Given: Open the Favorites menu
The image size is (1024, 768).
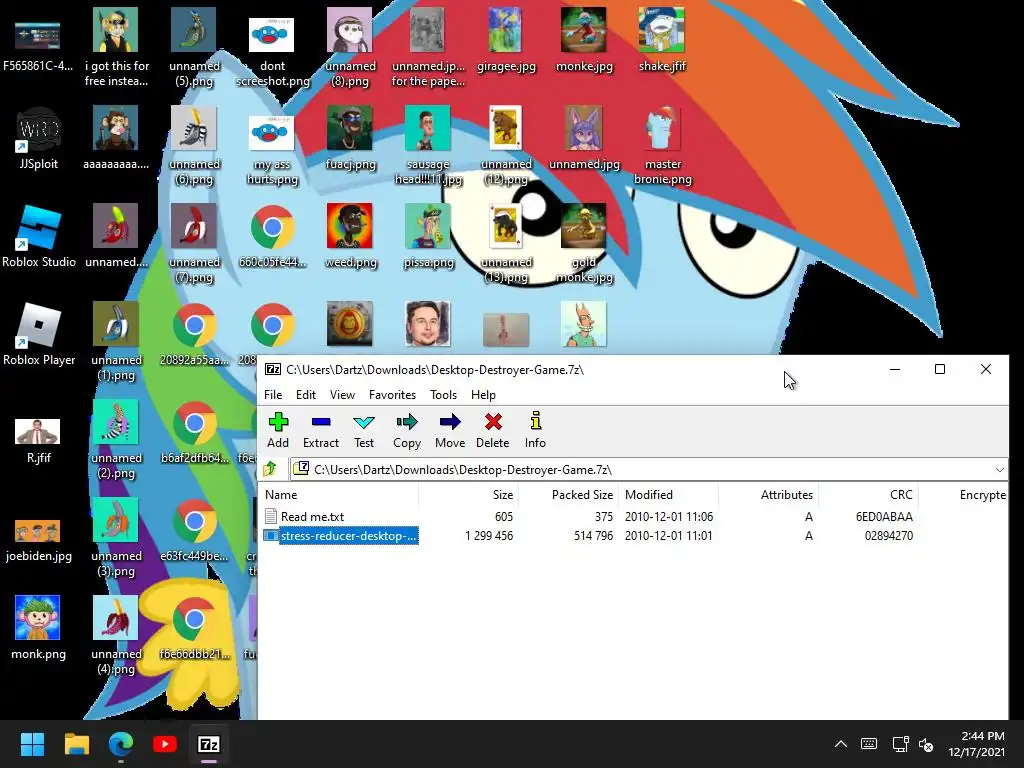Looking at the screenshot, I should coord(392,394).
